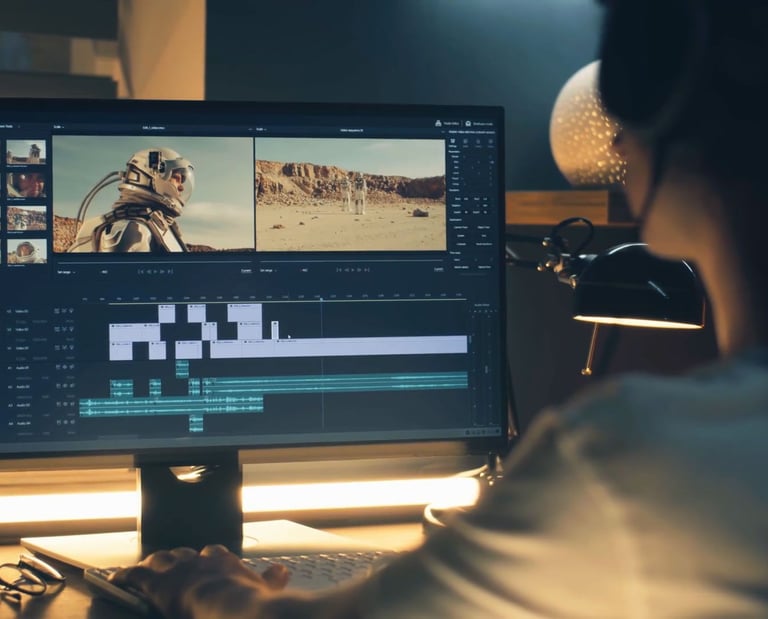Click the middle header icon on the Audio 01 track

65,367
